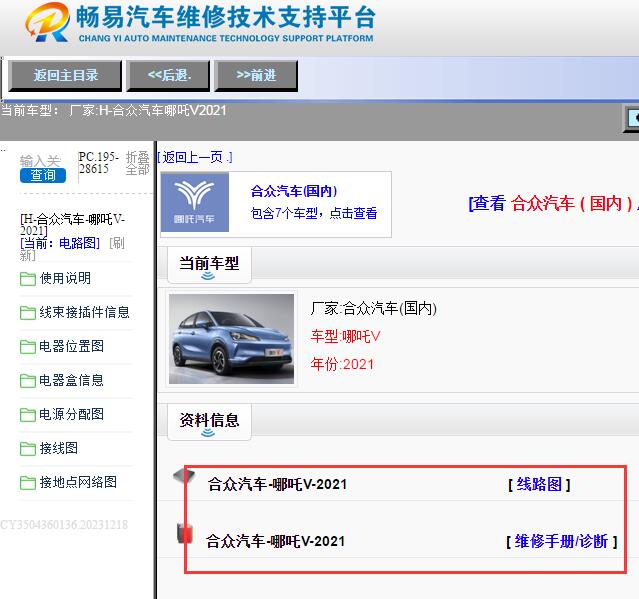Select the 接地点网络图 tree entry text
This screenshot has height=599, width=639.
(78, 482)
